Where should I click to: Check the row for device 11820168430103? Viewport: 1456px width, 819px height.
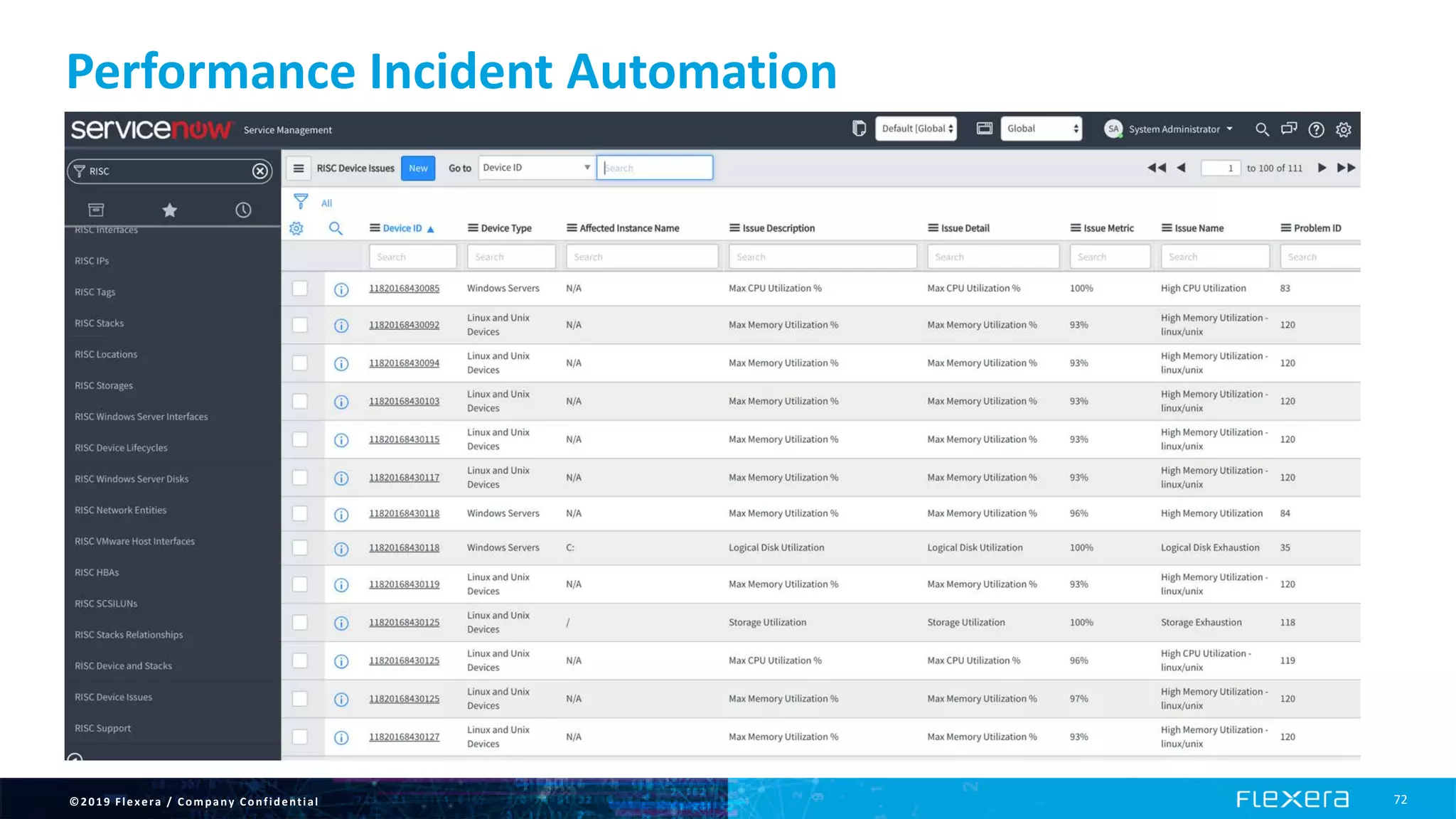pos(300,401)
